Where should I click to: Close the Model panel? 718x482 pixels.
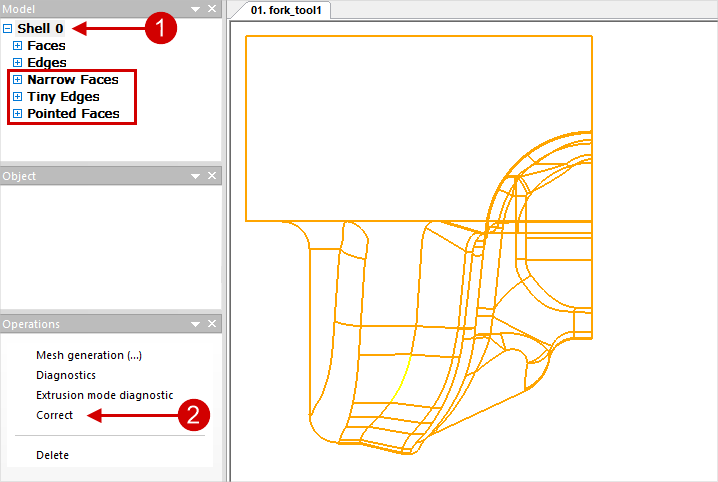point(211,9)
